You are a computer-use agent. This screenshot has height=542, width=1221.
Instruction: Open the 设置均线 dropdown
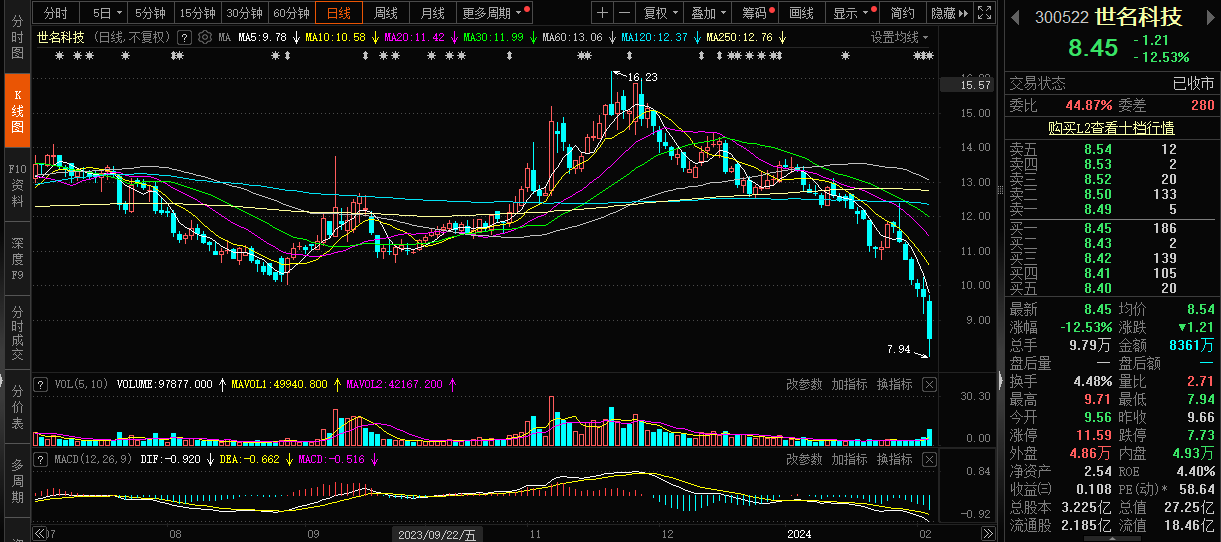[x=899, y=37]
